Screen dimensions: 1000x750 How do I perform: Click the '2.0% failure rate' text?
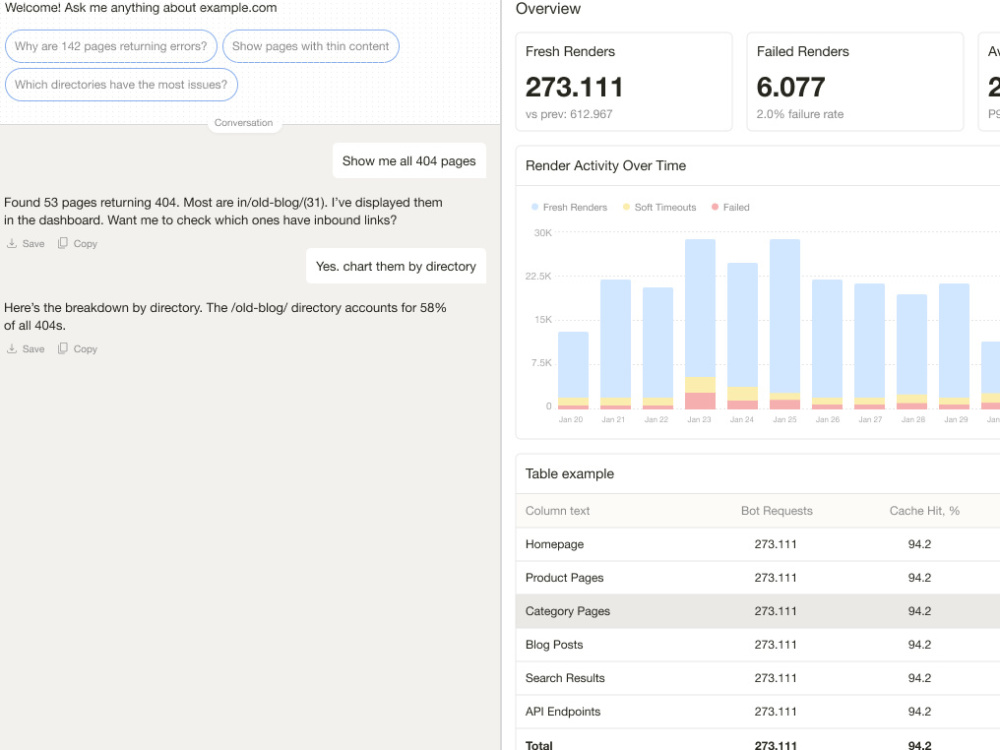[x=800, y=114]
